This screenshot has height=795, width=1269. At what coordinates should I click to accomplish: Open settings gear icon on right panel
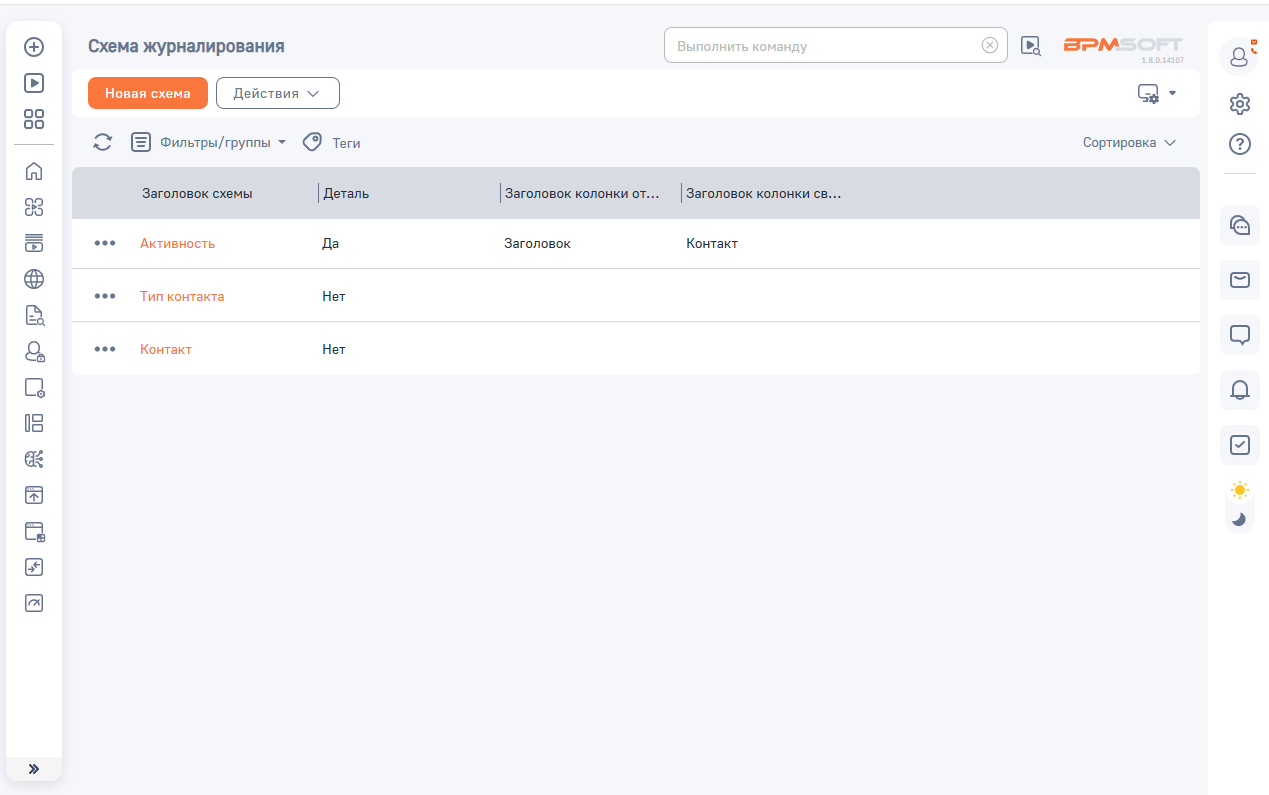[x=1240, y=103]
